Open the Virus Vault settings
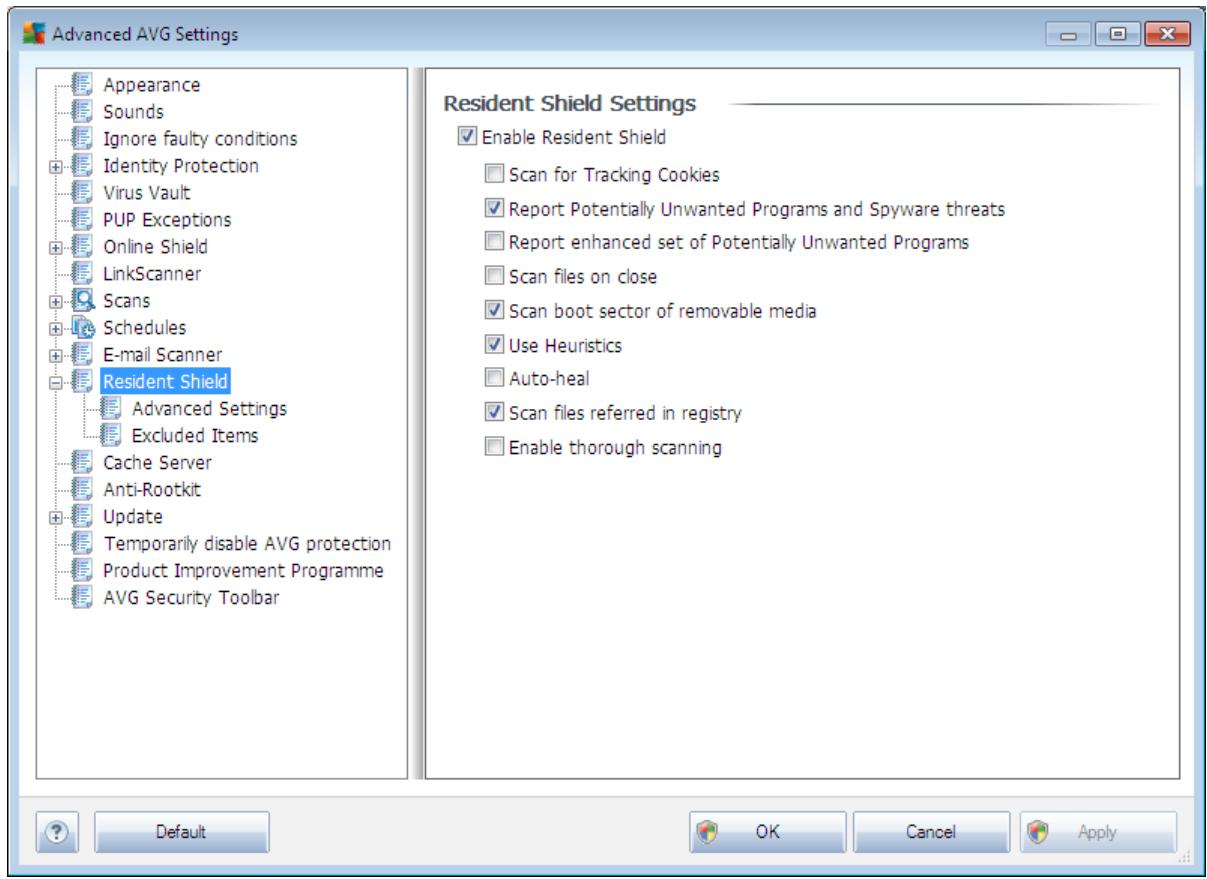Screen dimensions: 1207x879 146,193
